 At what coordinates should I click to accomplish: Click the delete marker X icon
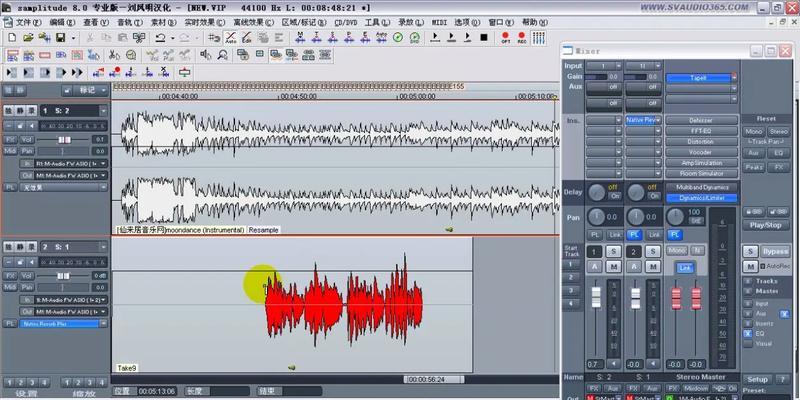[164, 72]
